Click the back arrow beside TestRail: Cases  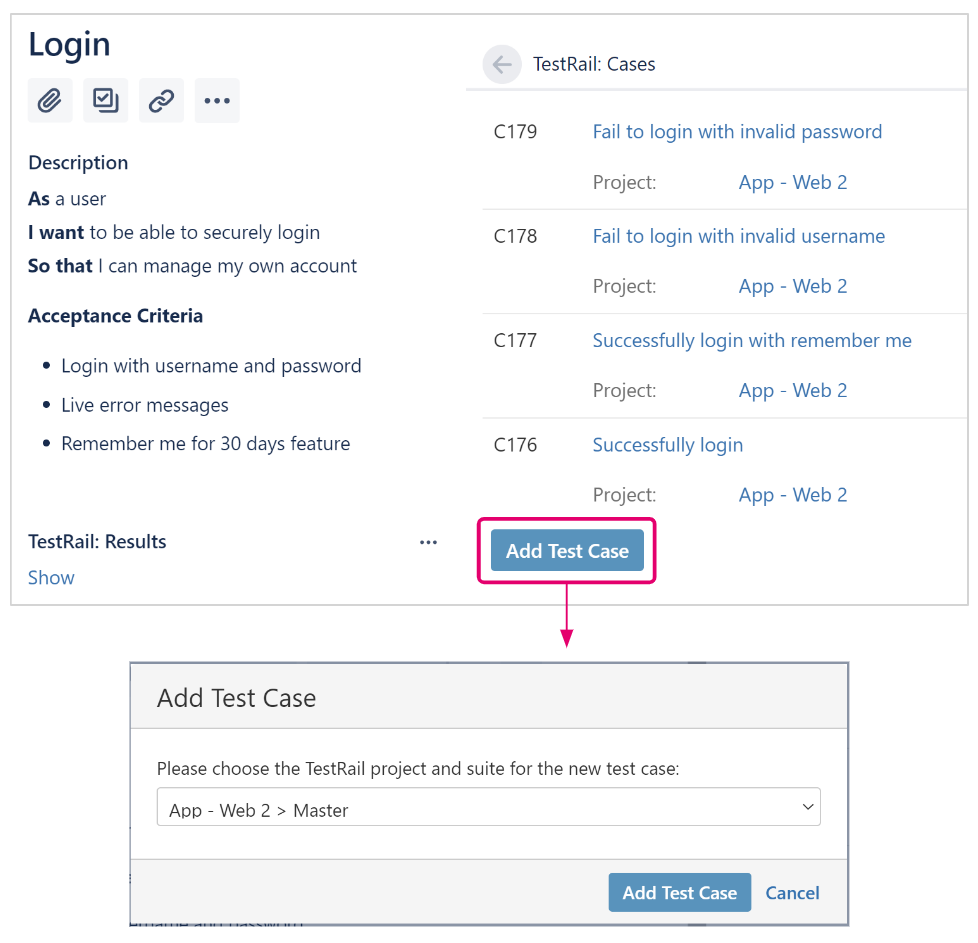pyautogui.click(x=502, y=64)
